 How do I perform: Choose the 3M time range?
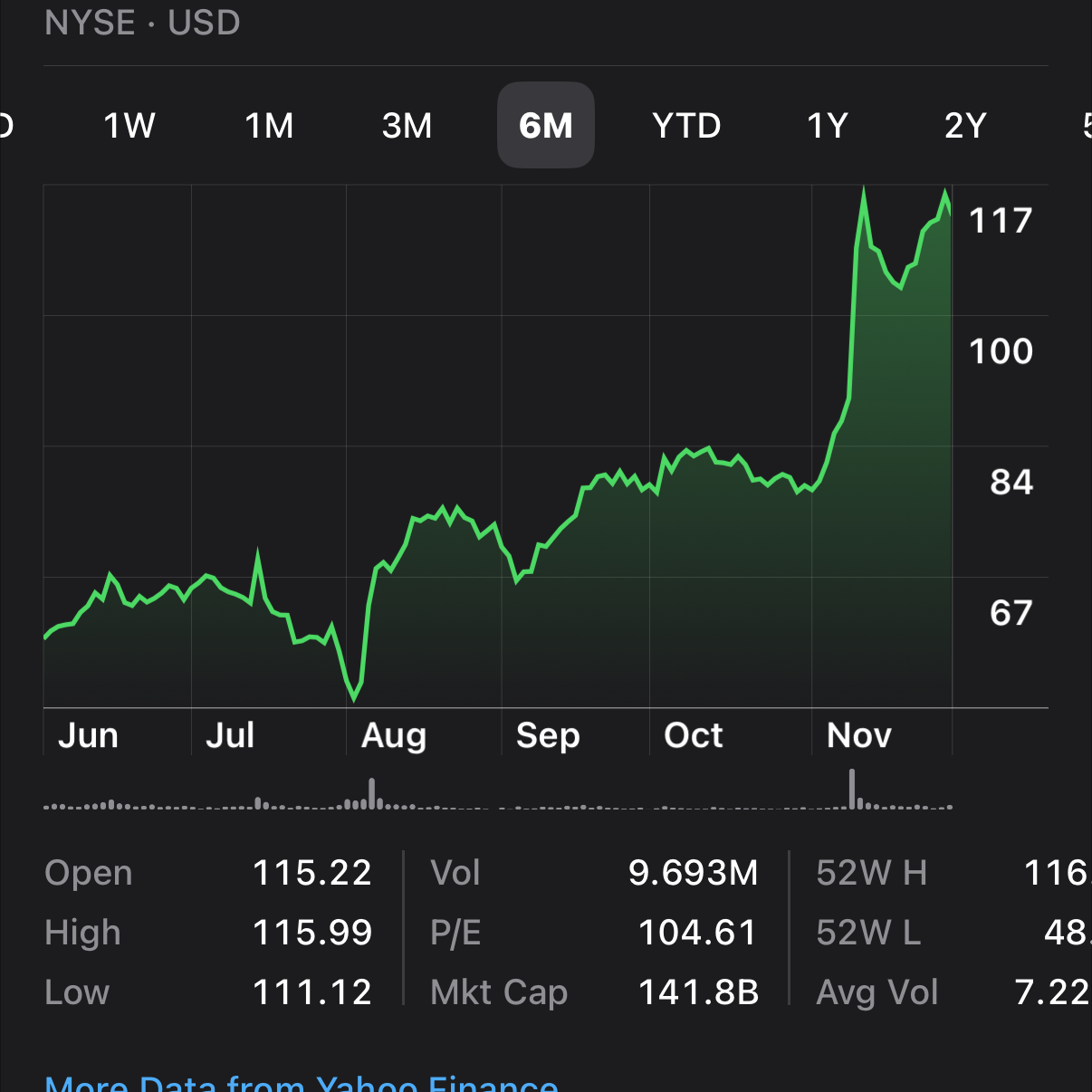(x=407, y=126)
